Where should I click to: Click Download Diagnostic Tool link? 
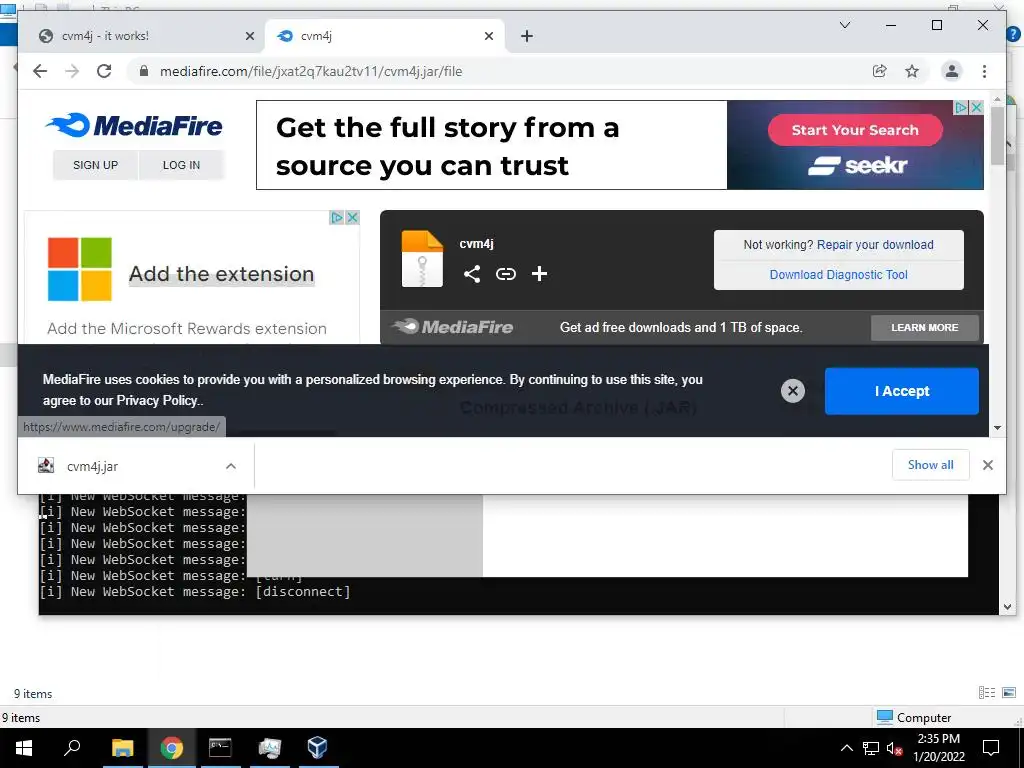point(839,274)
